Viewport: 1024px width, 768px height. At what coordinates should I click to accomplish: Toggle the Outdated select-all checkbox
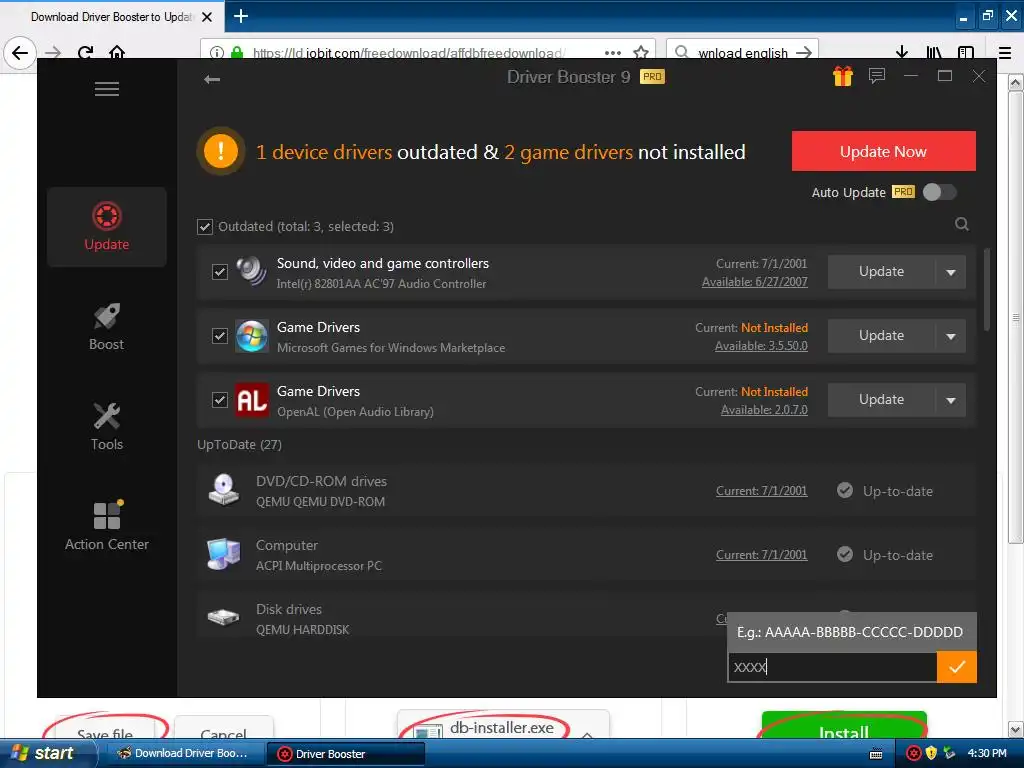(x=205, y=227)
